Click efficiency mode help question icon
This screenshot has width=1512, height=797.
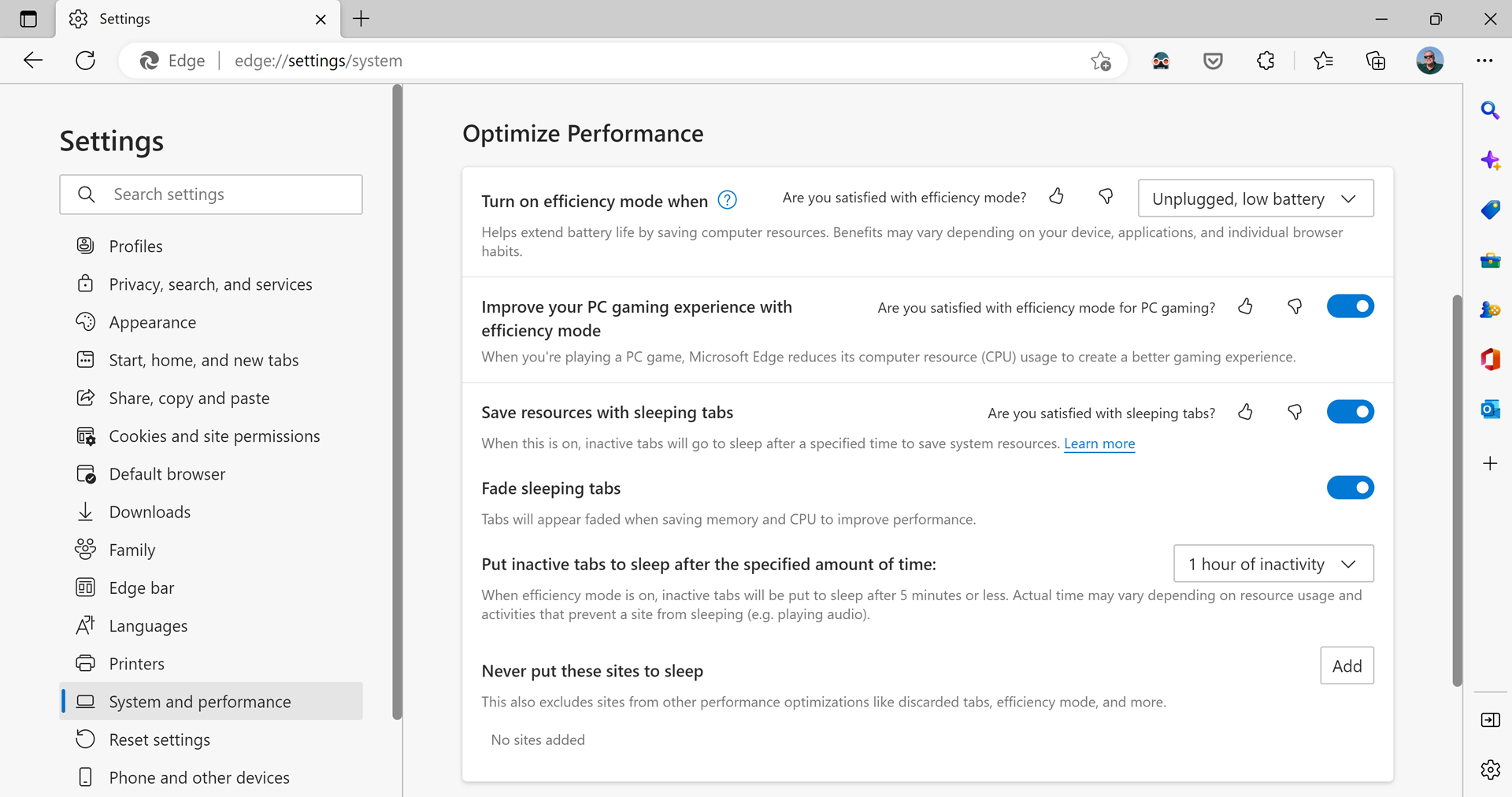pyautogui.click(x=728, y=201)
